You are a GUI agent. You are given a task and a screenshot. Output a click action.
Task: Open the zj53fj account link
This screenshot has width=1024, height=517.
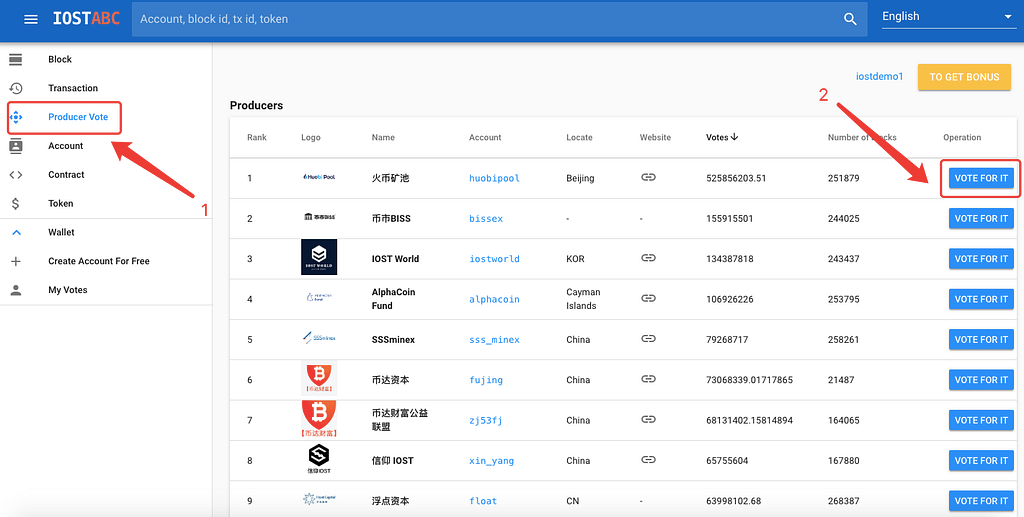tap(486, 420)
